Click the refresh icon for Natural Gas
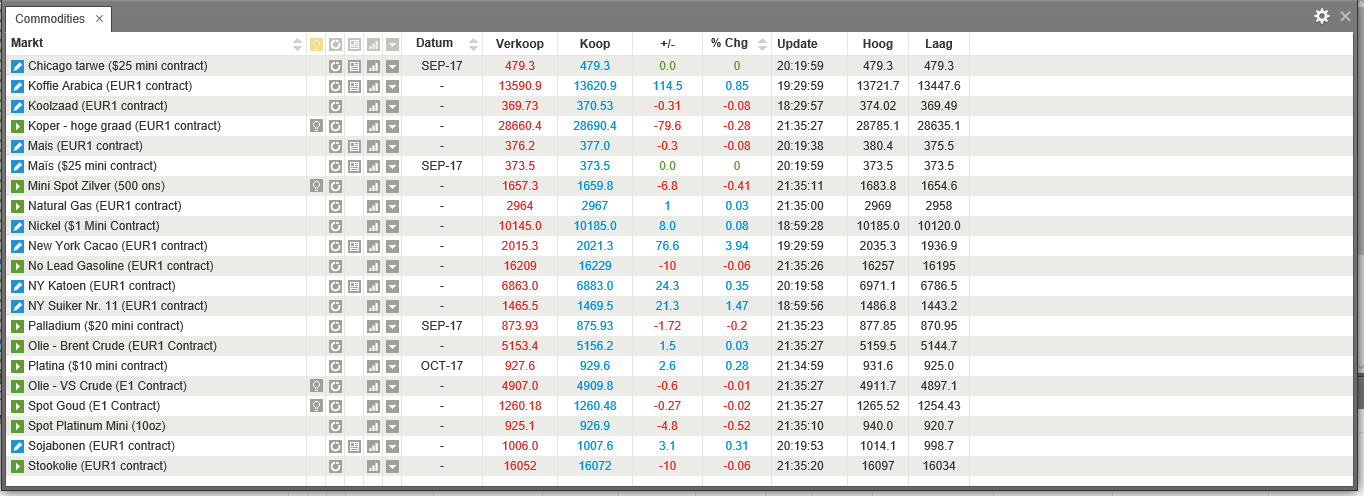This screenshot has width=1364, height=496. (x=336, y=206)
